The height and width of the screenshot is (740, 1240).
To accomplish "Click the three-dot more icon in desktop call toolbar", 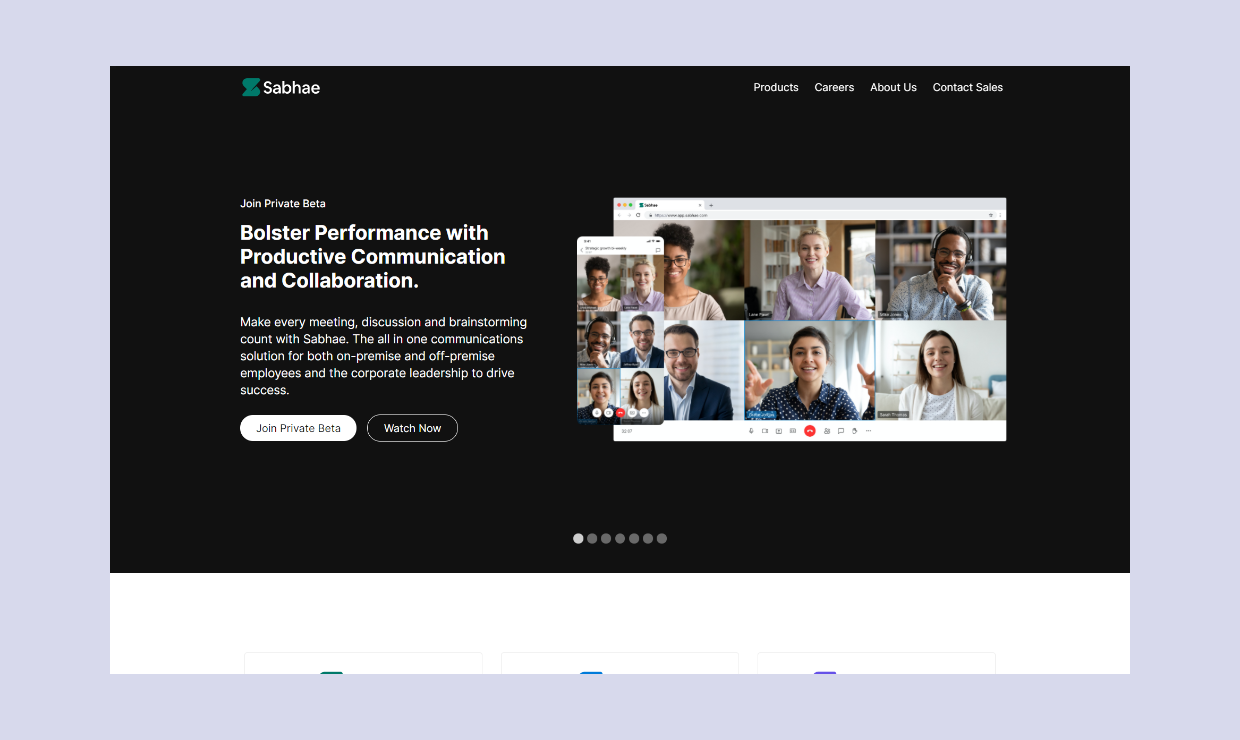I will tap(868, 431).
